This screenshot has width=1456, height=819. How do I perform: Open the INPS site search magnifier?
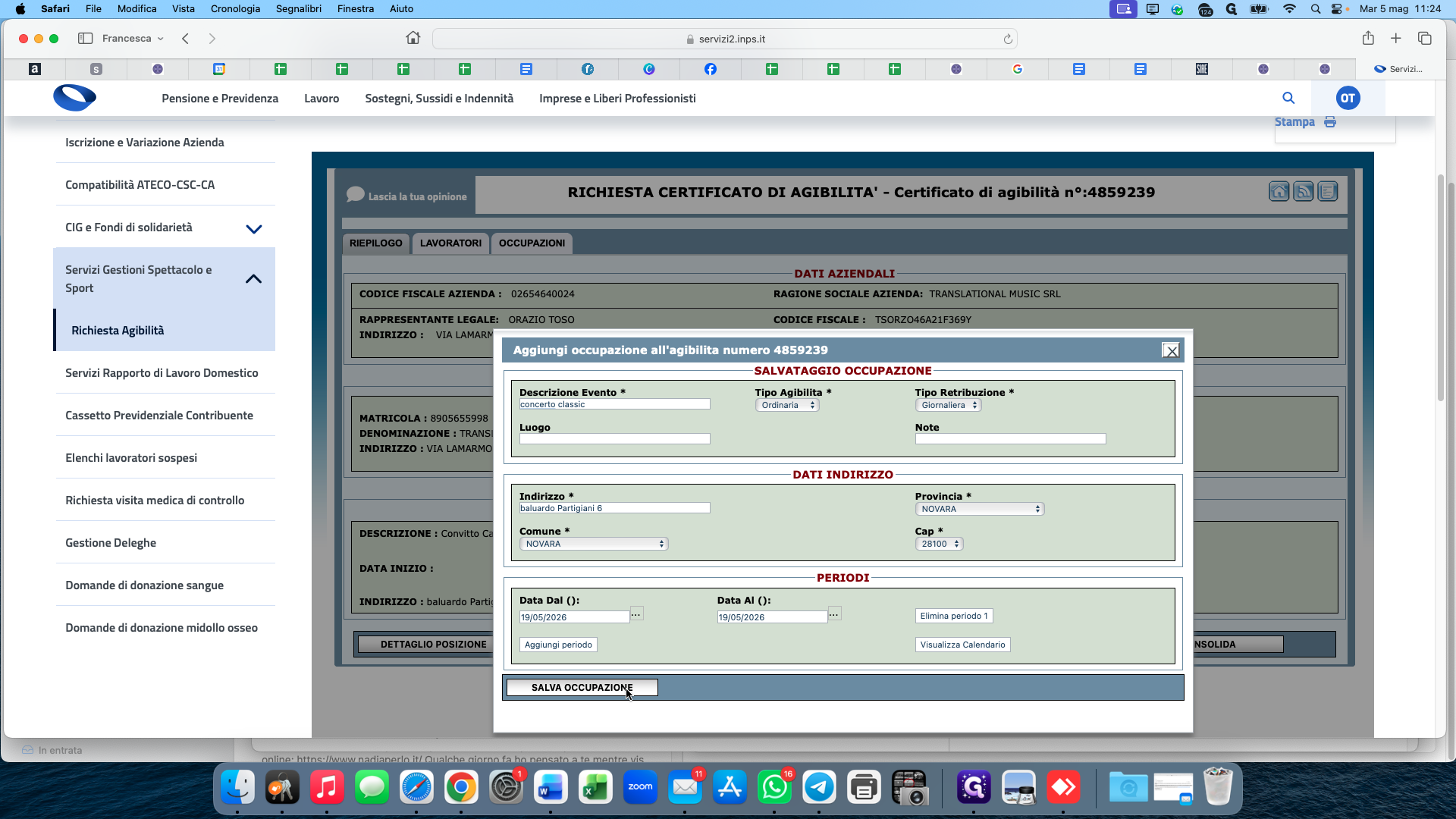[x=1288, y=98]
